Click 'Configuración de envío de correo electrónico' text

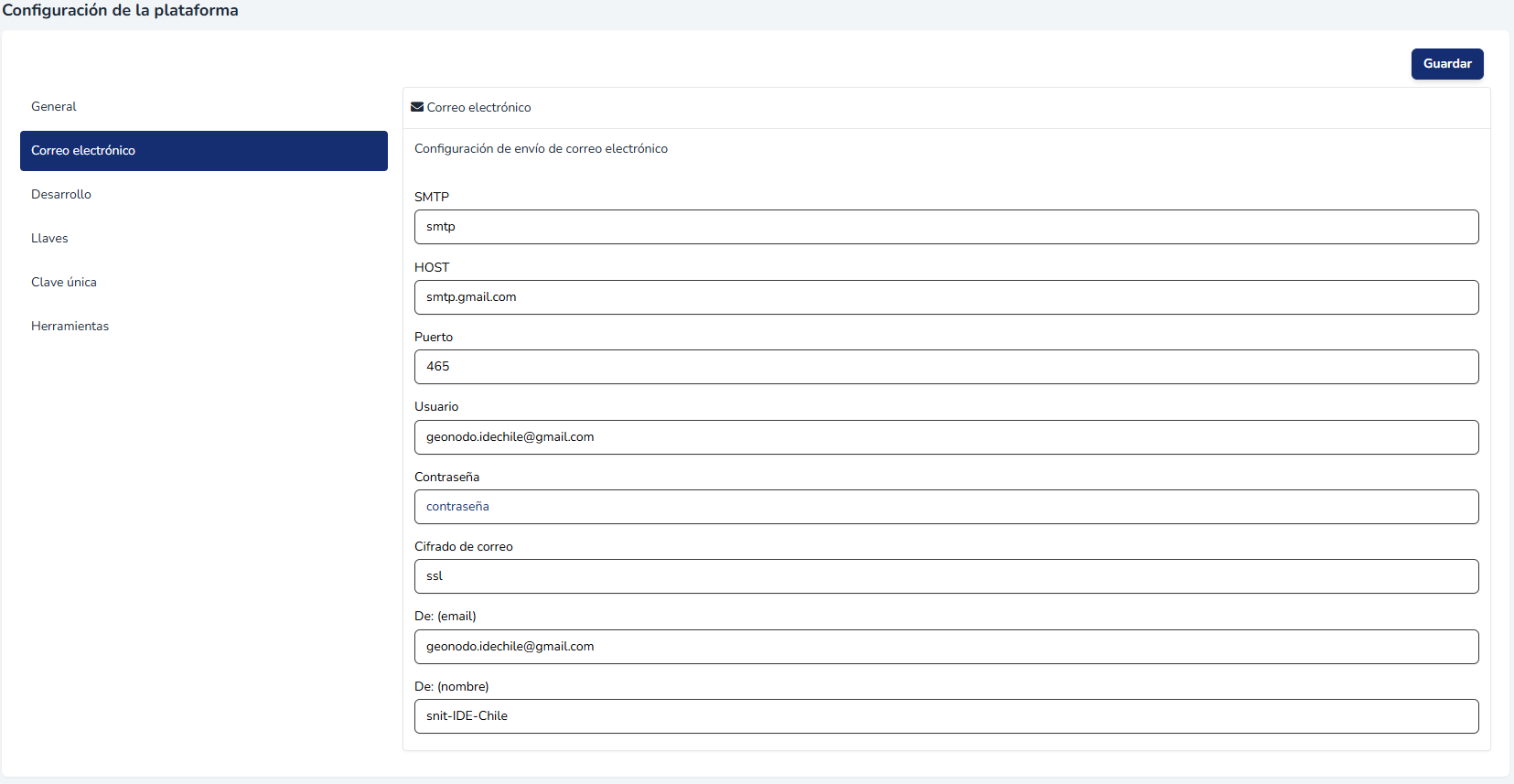541,149
